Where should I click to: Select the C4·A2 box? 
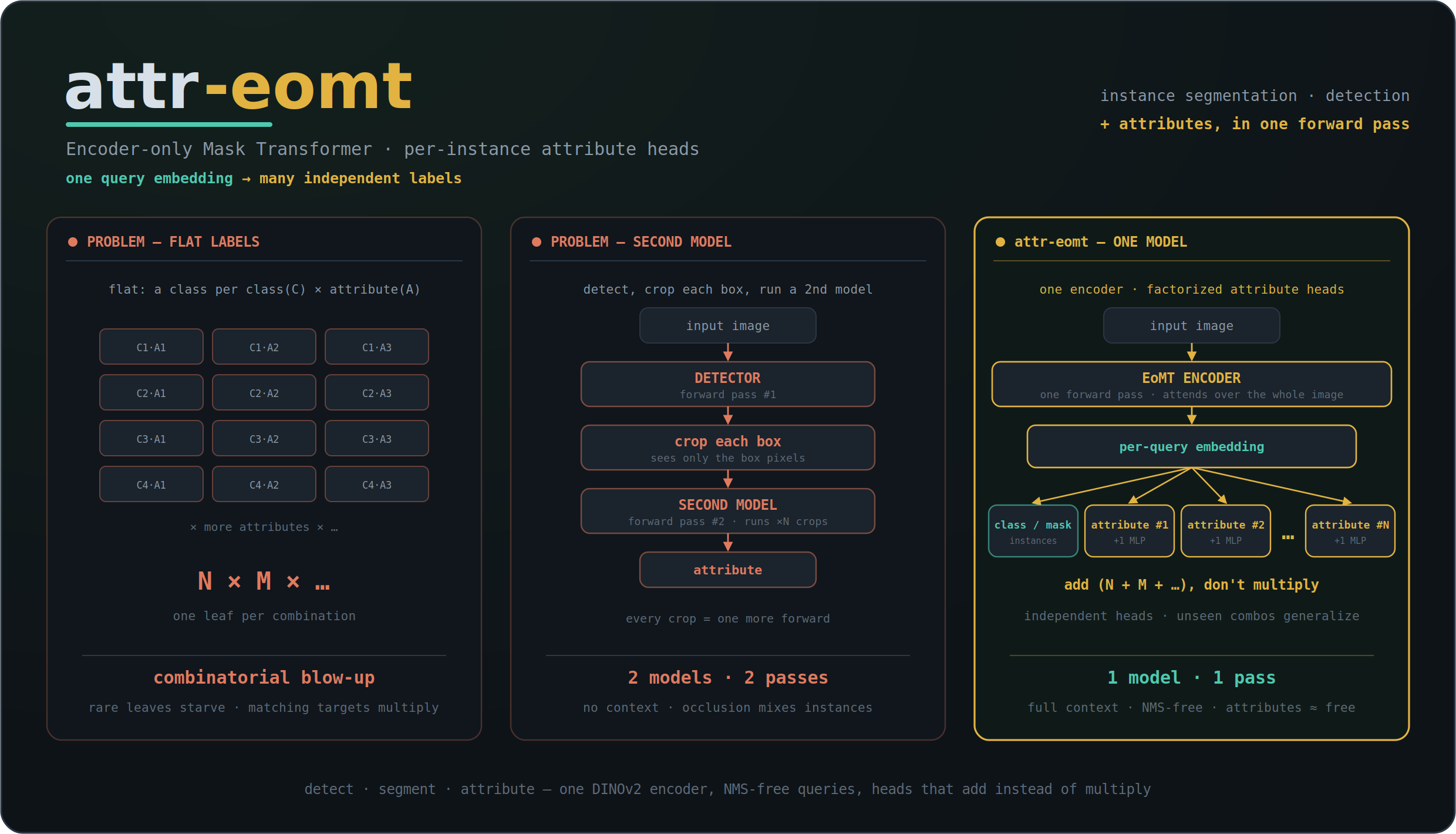264,484
